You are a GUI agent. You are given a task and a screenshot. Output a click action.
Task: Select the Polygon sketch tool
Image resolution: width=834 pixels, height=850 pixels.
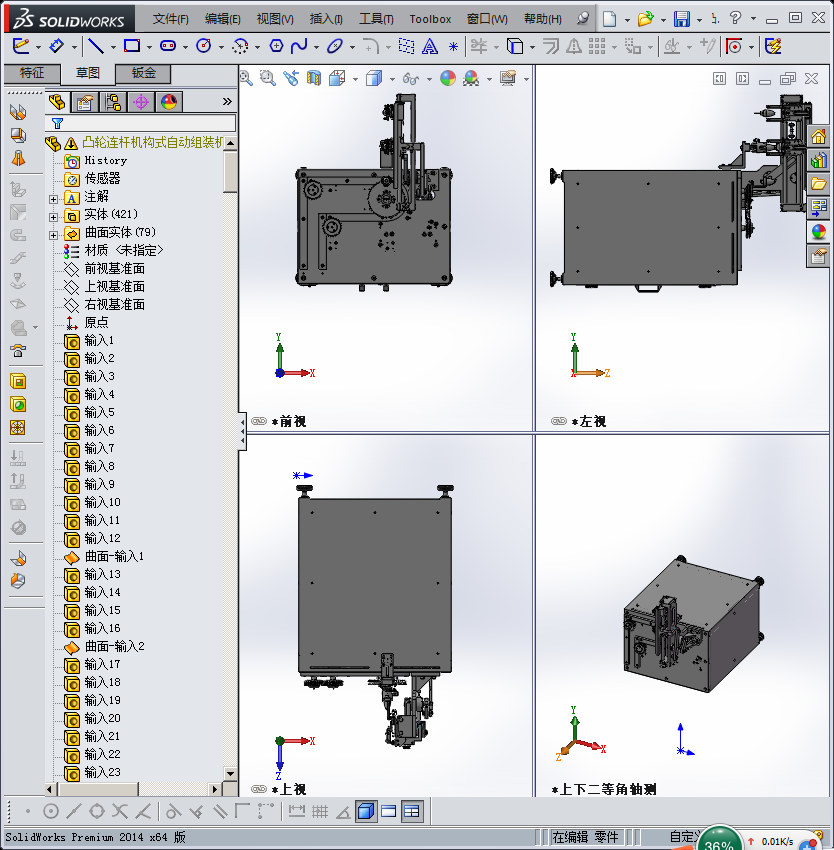pos(276,46)
